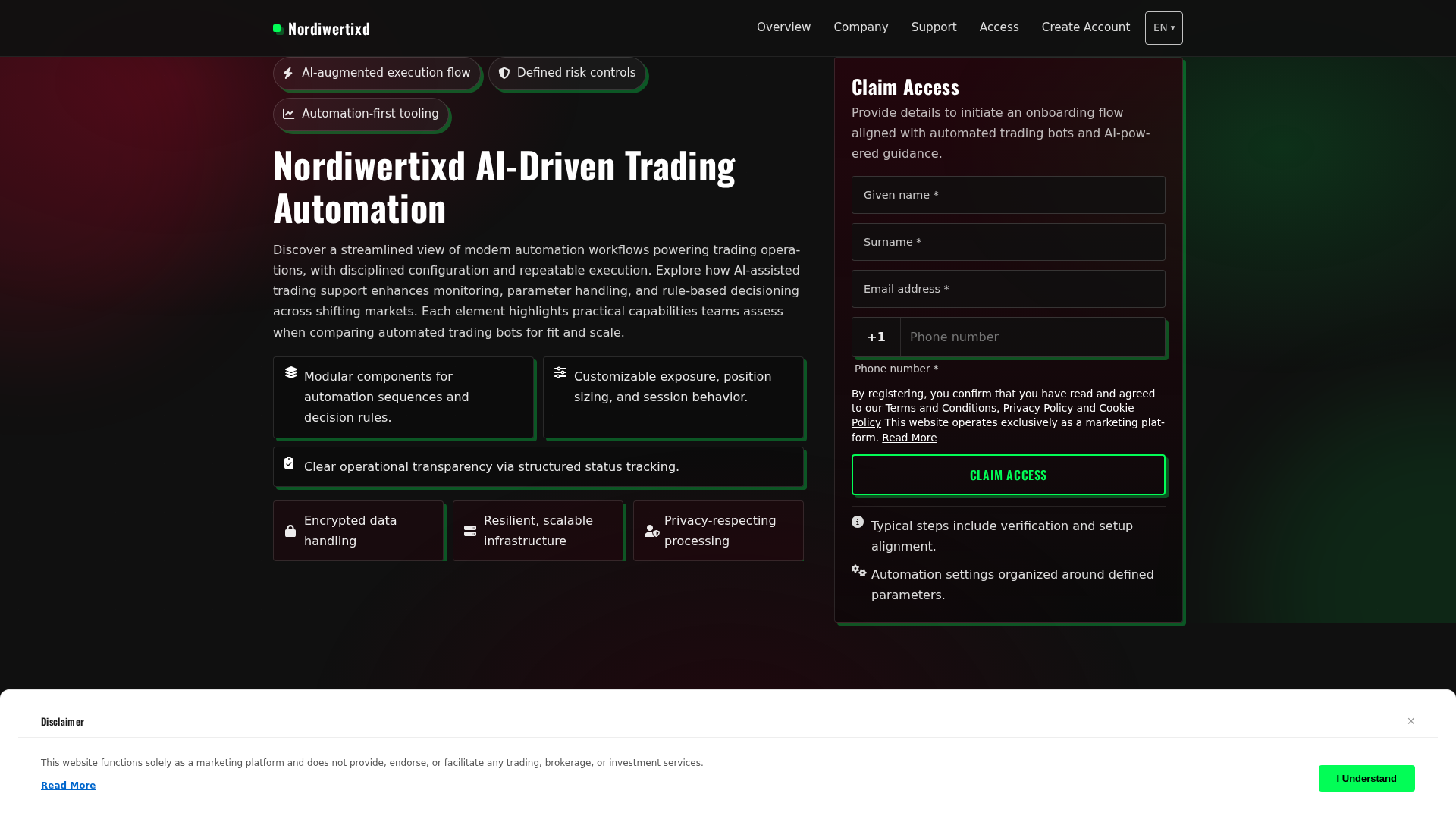Click the green Nordiwertixd logo square
This screenshot has width=1456, height=819.
(x=278, y=29)
